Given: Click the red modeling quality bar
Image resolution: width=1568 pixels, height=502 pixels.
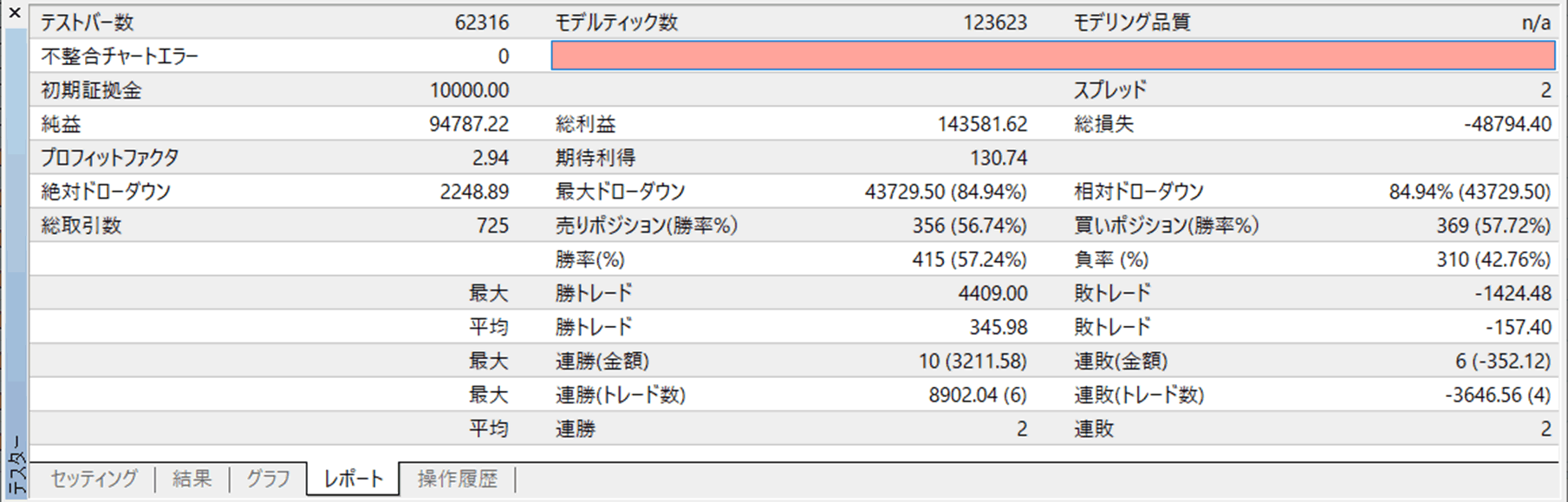Looking at the screenshot, I should point(1053,56).
